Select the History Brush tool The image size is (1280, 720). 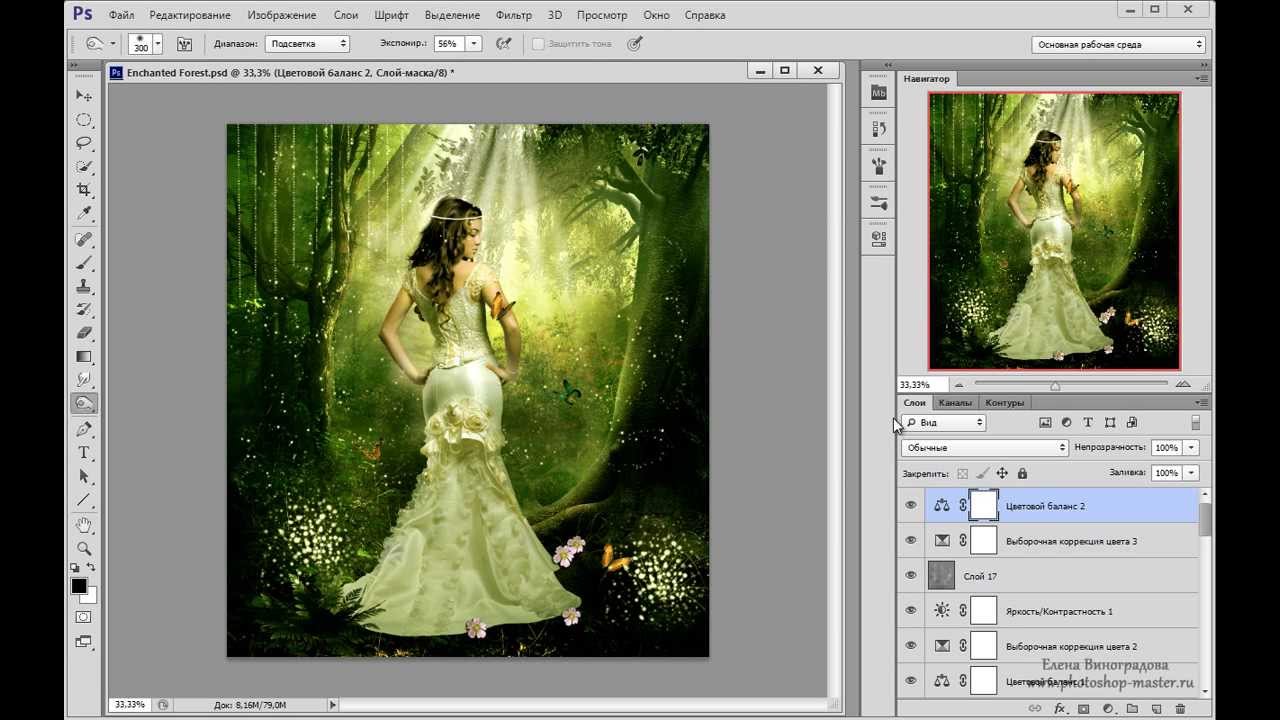pos(84,310)
